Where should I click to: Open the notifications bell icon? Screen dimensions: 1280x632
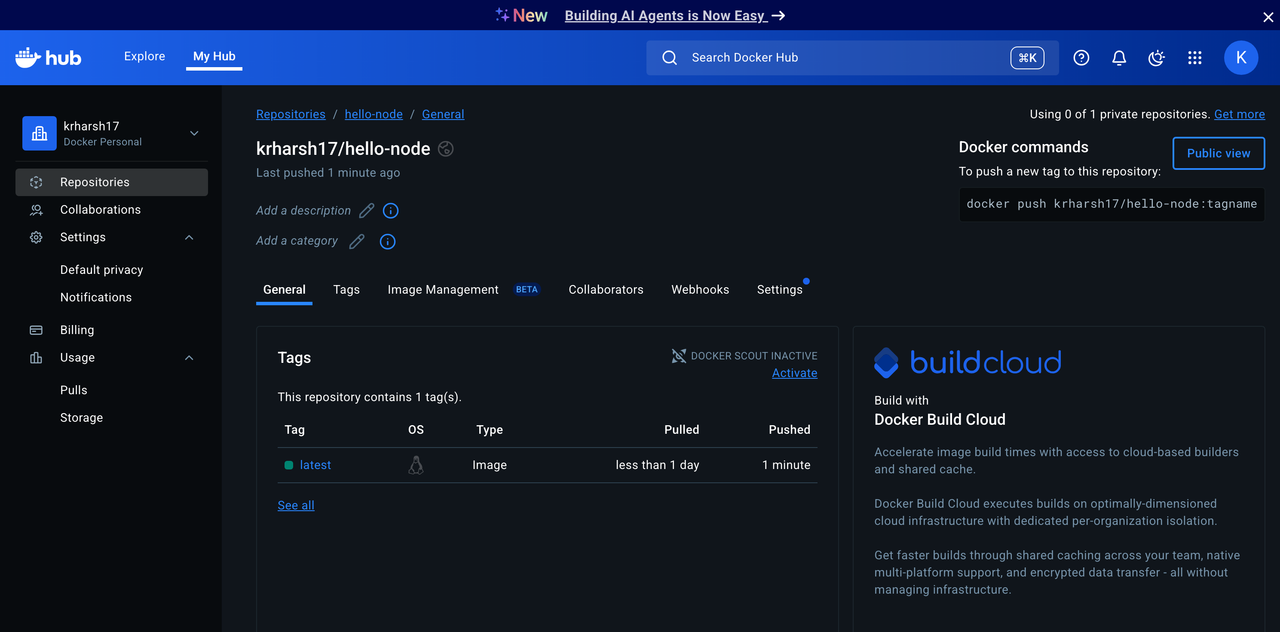tap(1119, 58)
